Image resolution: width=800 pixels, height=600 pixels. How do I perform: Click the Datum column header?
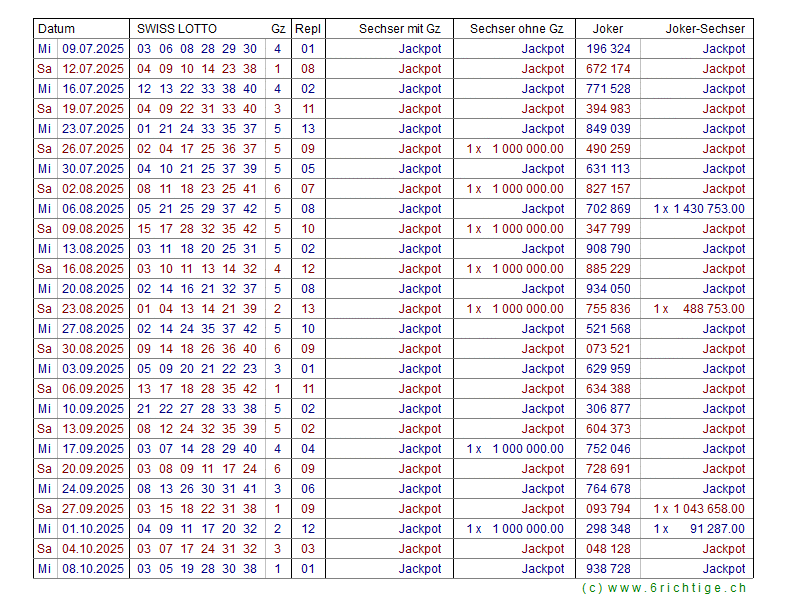tap(56, 29)
